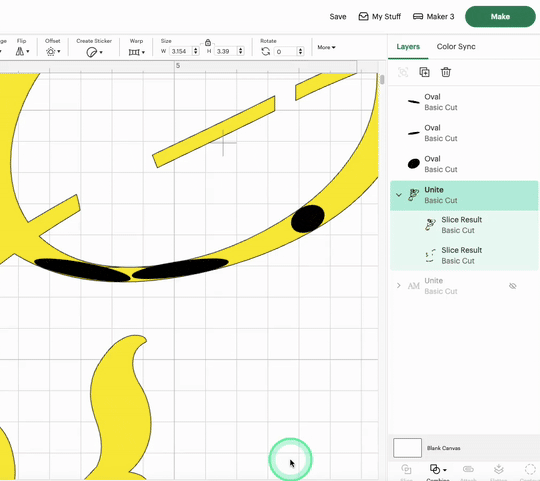Open My Stuff

(380, 17)
